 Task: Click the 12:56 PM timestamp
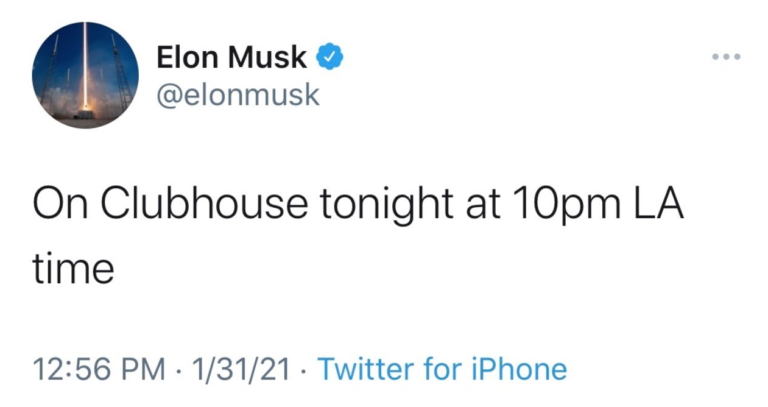(x=98, y=369)
